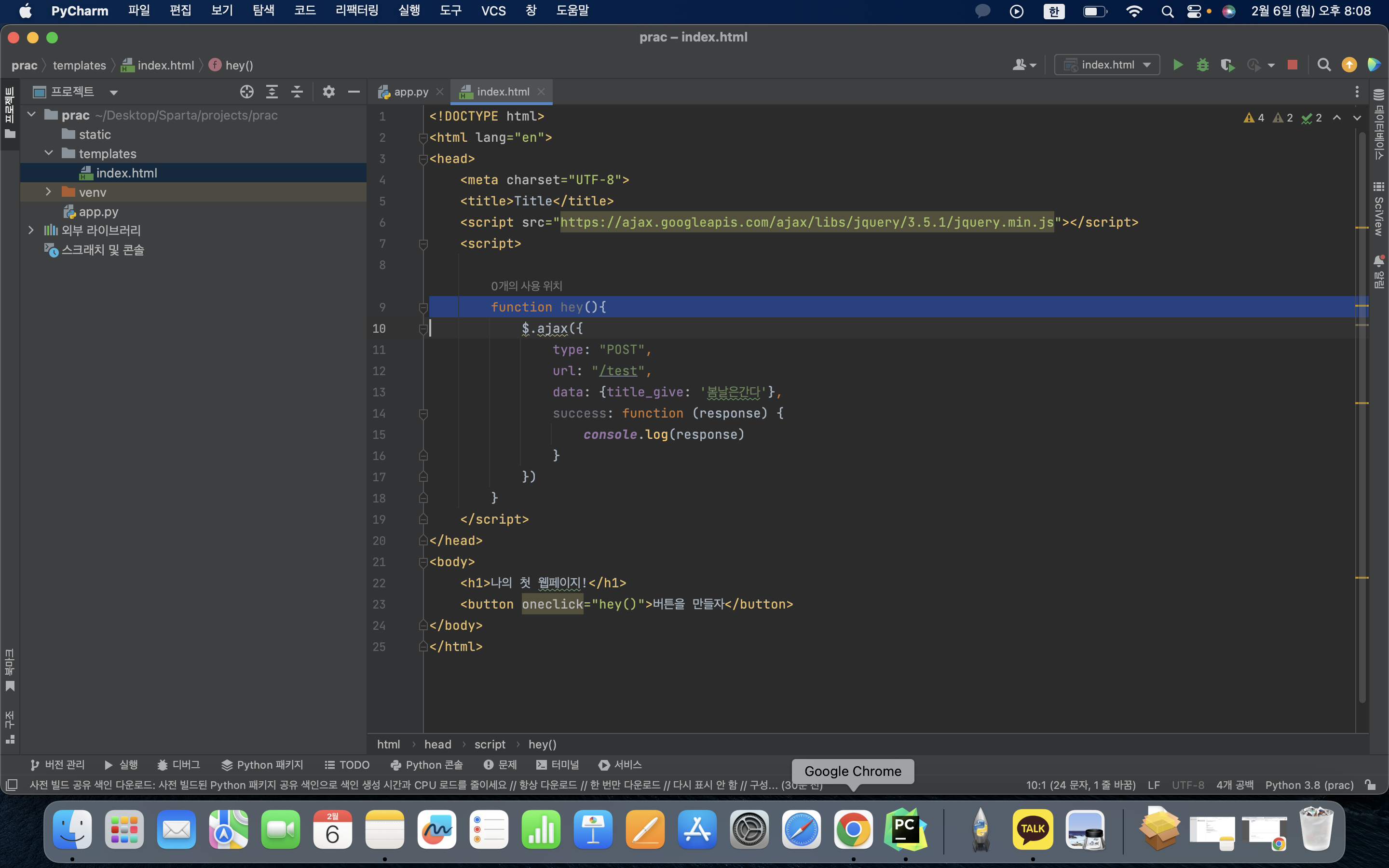Click the editor vertical scrollbar
The height and width of the screenshot is (868, 1389).
1362,417
